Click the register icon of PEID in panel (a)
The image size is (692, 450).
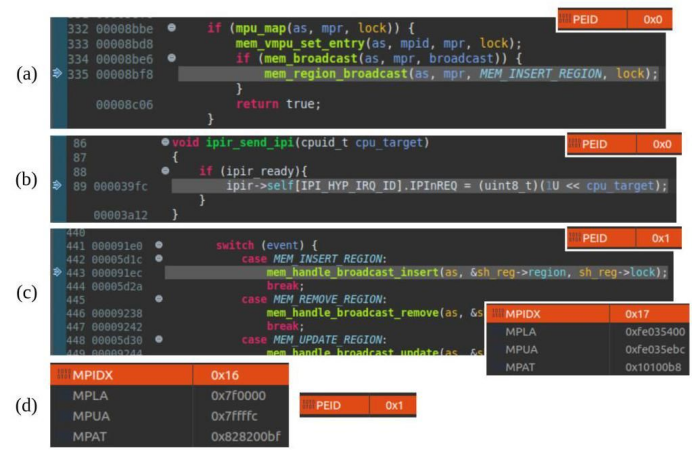pyautogui.click(x=565, y=19)
